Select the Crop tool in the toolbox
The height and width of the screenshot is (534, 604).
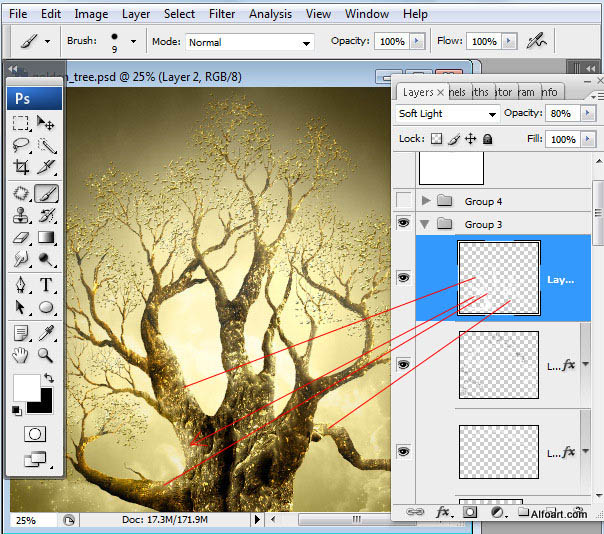pyautogui.click(x=21, y=168)
